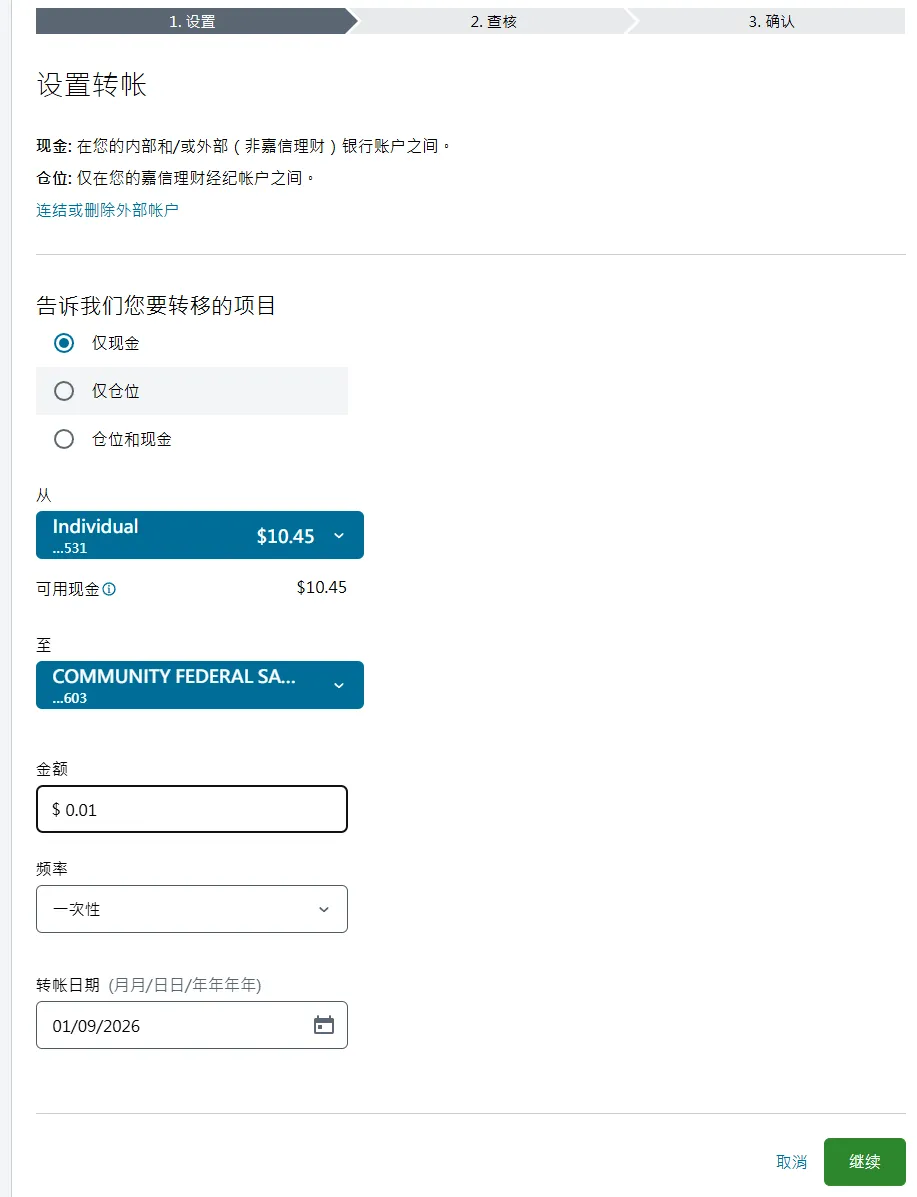
Task: Click the 频率 dropdown chevron arrow
Action: pos(324,909)
